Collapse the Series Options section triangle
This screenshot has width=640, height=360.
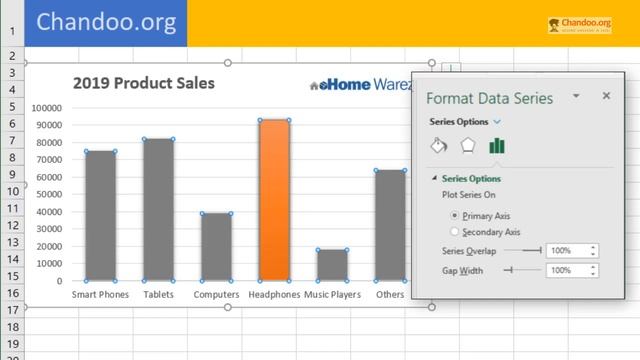pos(435,178)
